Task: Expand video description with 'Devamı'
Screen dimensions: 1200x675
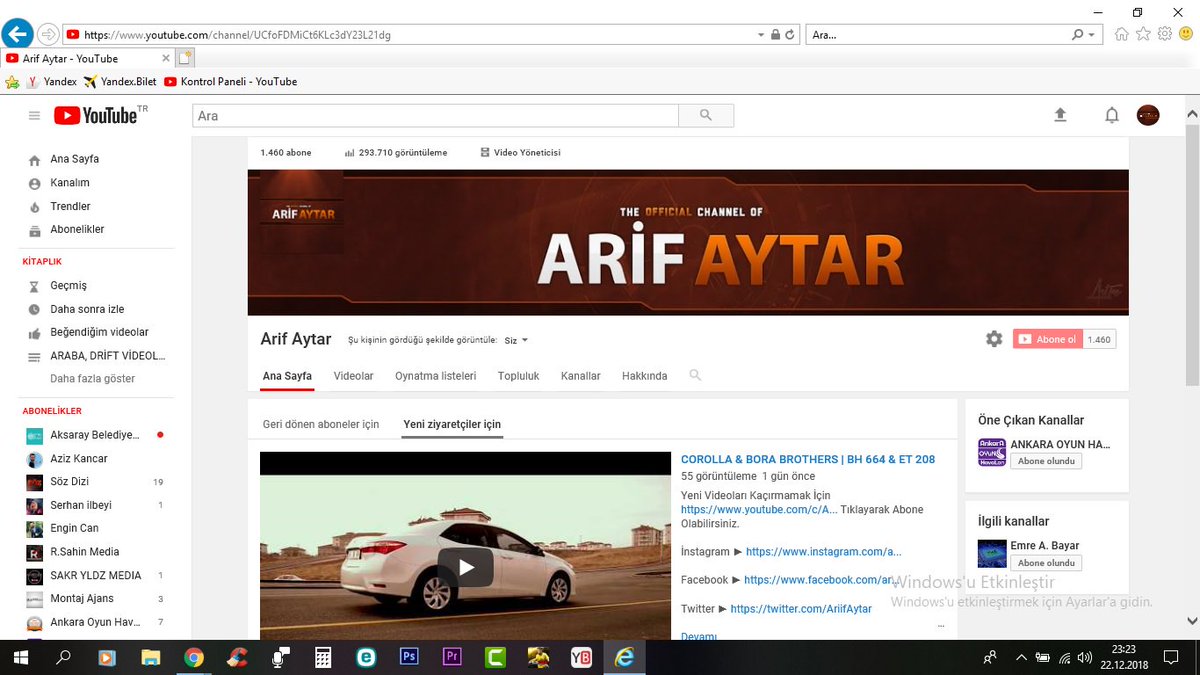Action: point(699,636)
